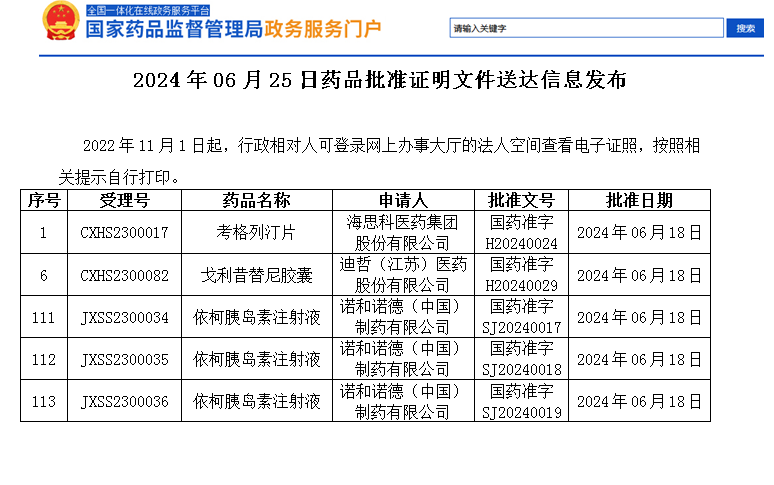Image resolution: width=774 pixels, height=485 pixels.
Task: Click approval number 国药准字 SJ20240018
Action: [521, 359]
